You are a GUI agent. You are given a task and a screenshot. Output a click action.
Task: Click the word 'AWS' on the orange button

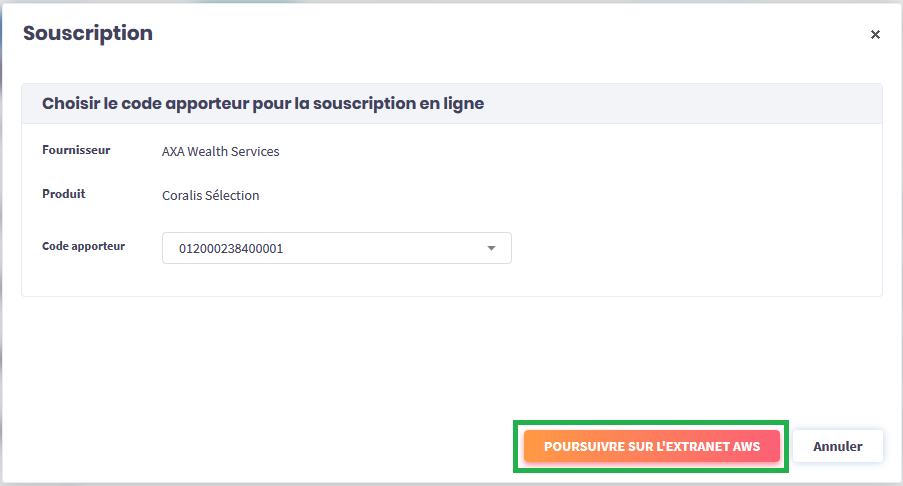746,447
